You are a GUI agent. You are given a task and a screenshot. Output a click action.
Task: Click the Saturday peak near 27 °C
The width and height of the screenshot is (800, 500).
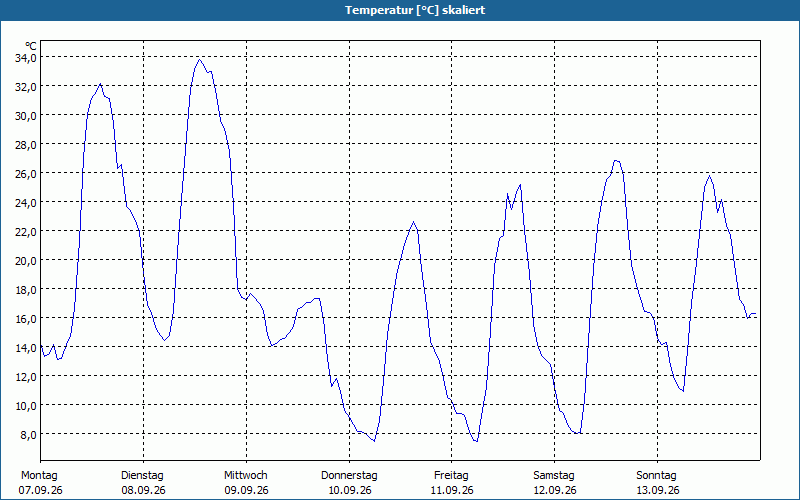point(616,161)
